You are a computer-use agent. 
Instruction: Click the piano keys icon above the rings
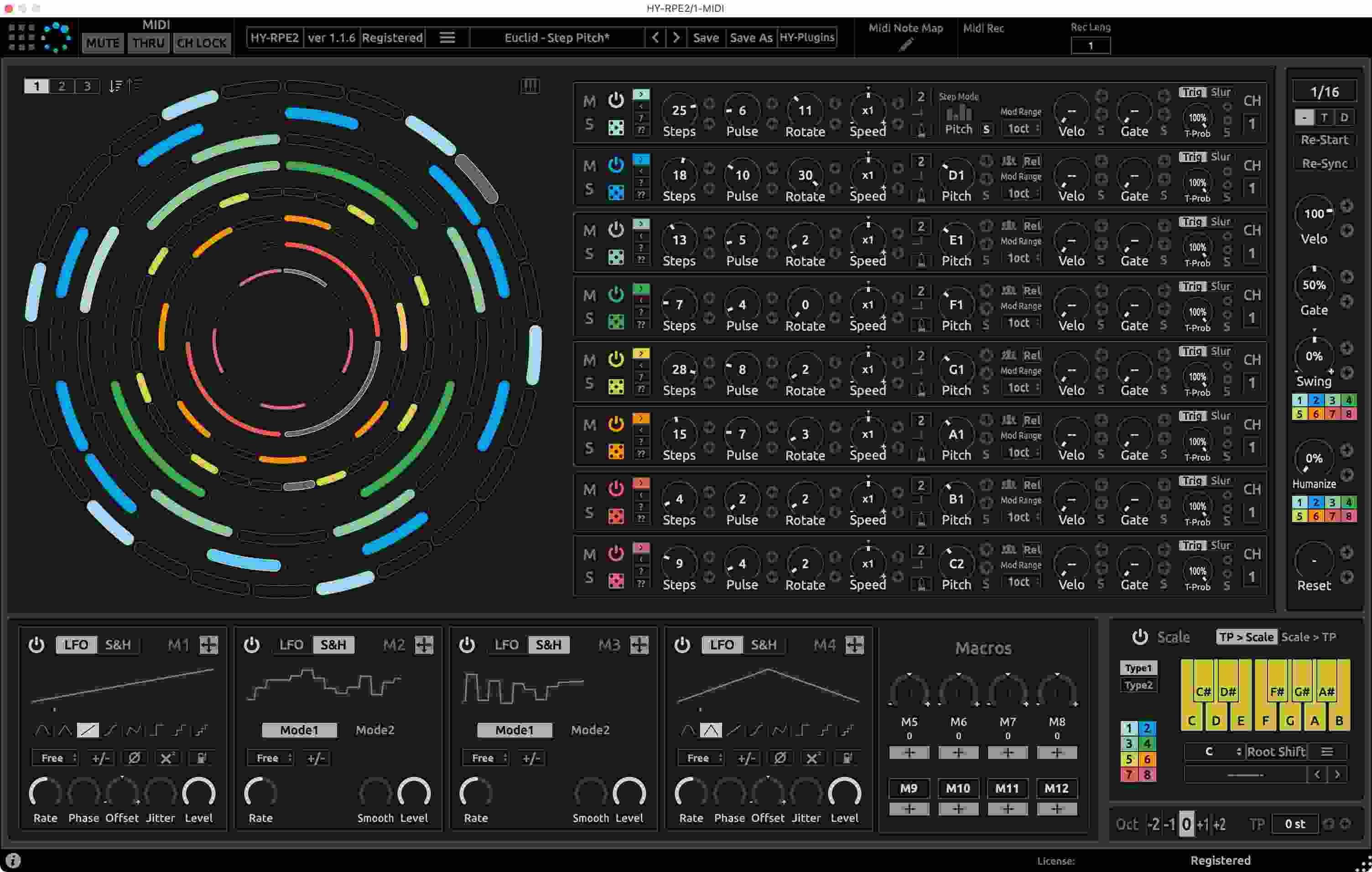pos(530,86)
